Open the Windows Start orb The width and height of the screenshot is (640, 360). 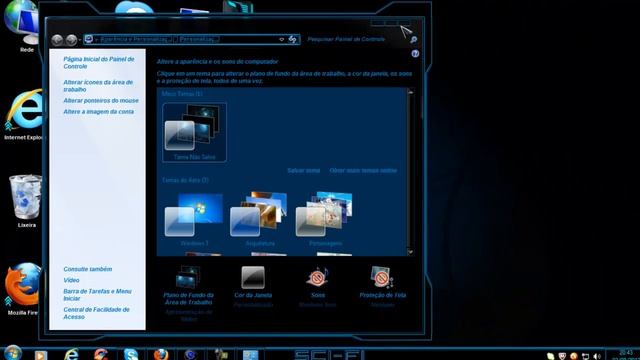click(13, 353)
